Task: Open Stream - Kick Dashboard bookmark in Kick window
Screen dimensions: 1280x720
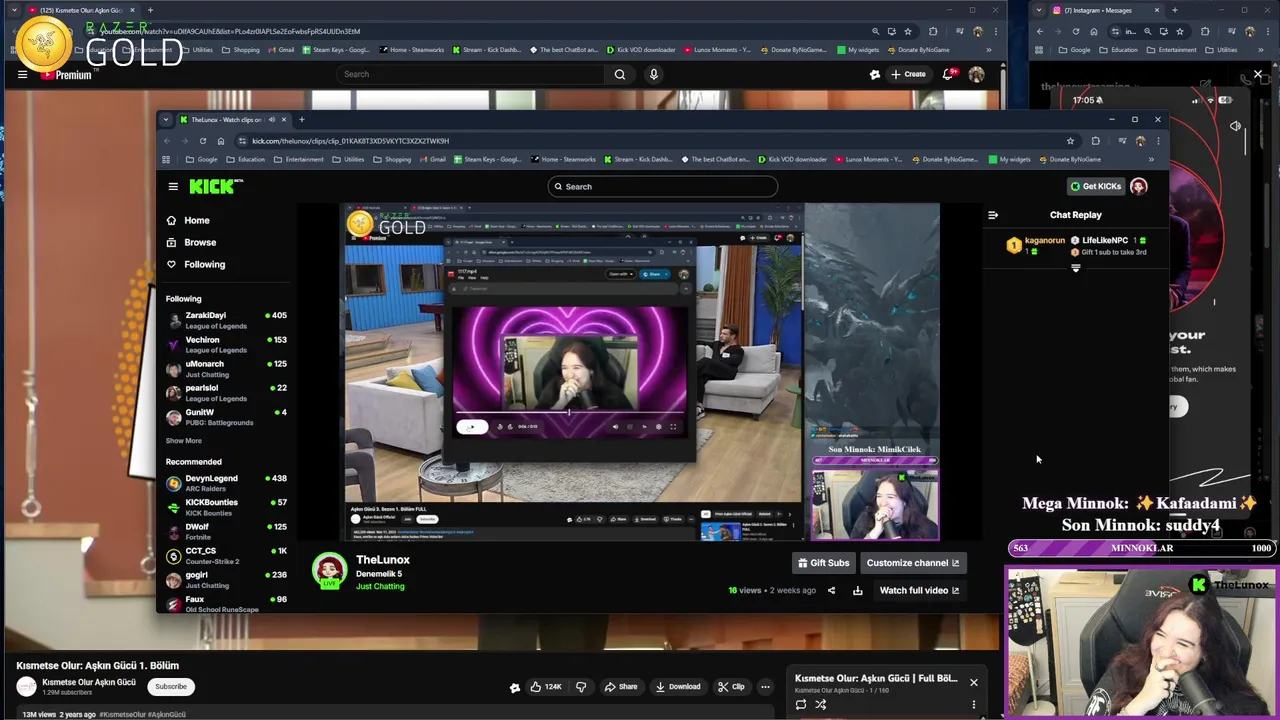Action: (x=640, y=159)
